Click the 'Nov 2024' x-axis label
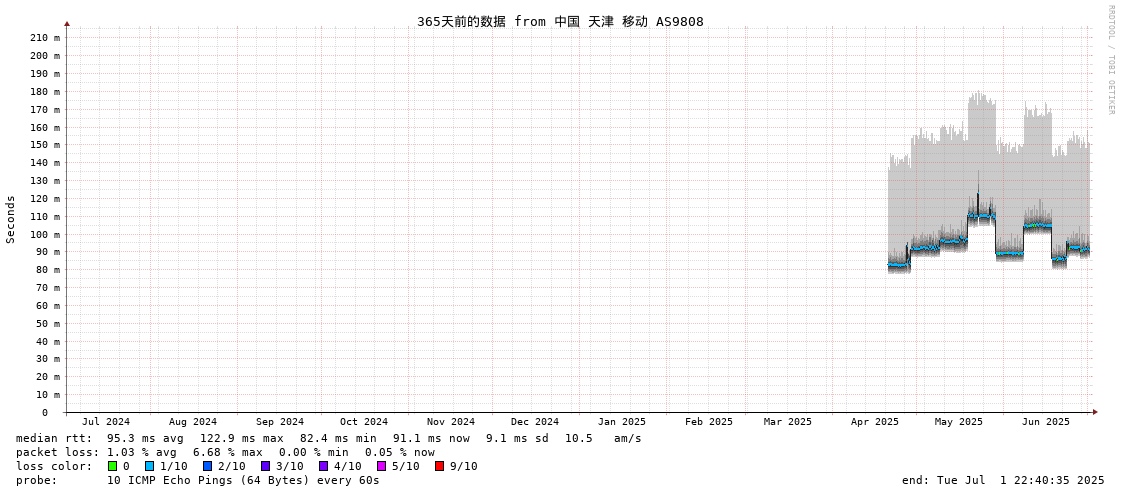Viewport: 1121px width, 494px height. tap(451, 422)
